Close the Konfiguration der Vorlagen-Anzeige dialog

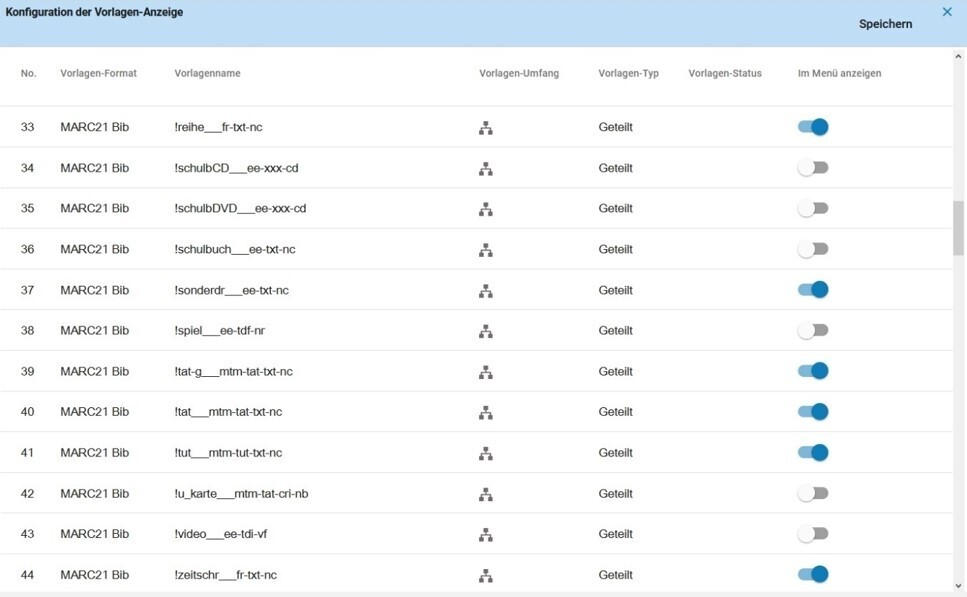[947, 12]
